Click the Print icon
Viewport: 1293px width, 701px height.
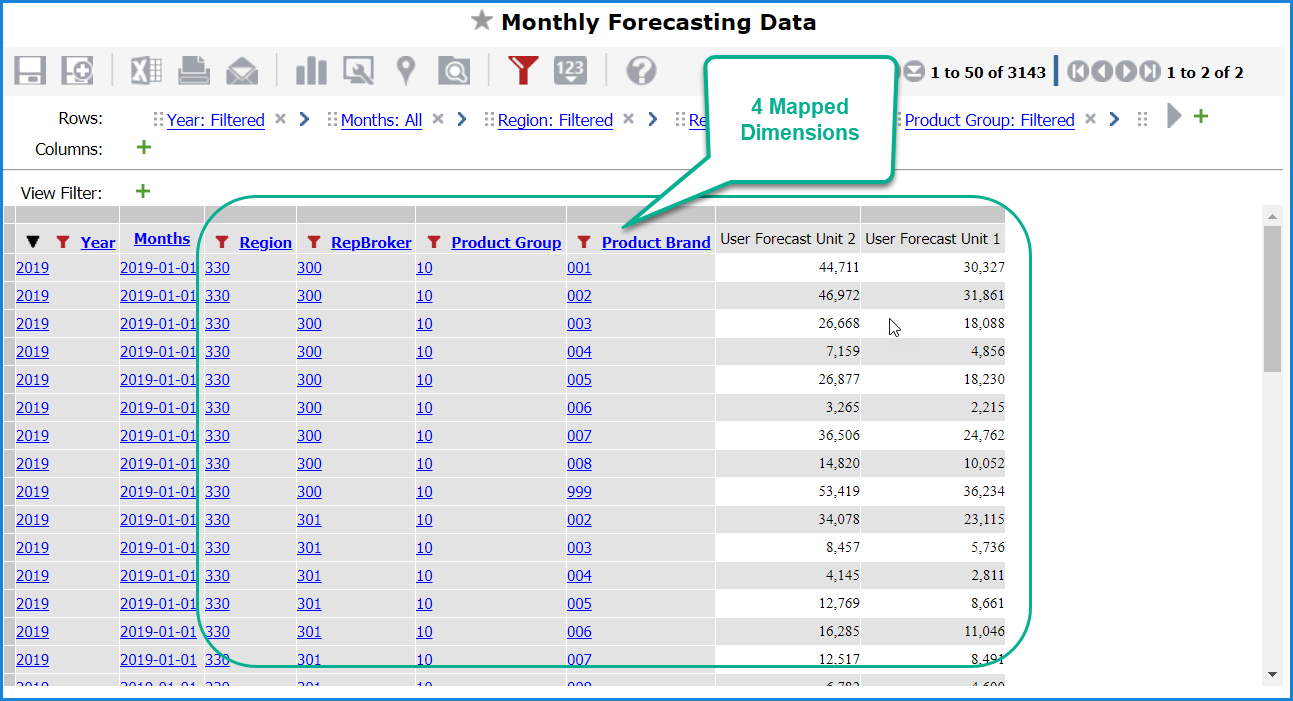194,71
